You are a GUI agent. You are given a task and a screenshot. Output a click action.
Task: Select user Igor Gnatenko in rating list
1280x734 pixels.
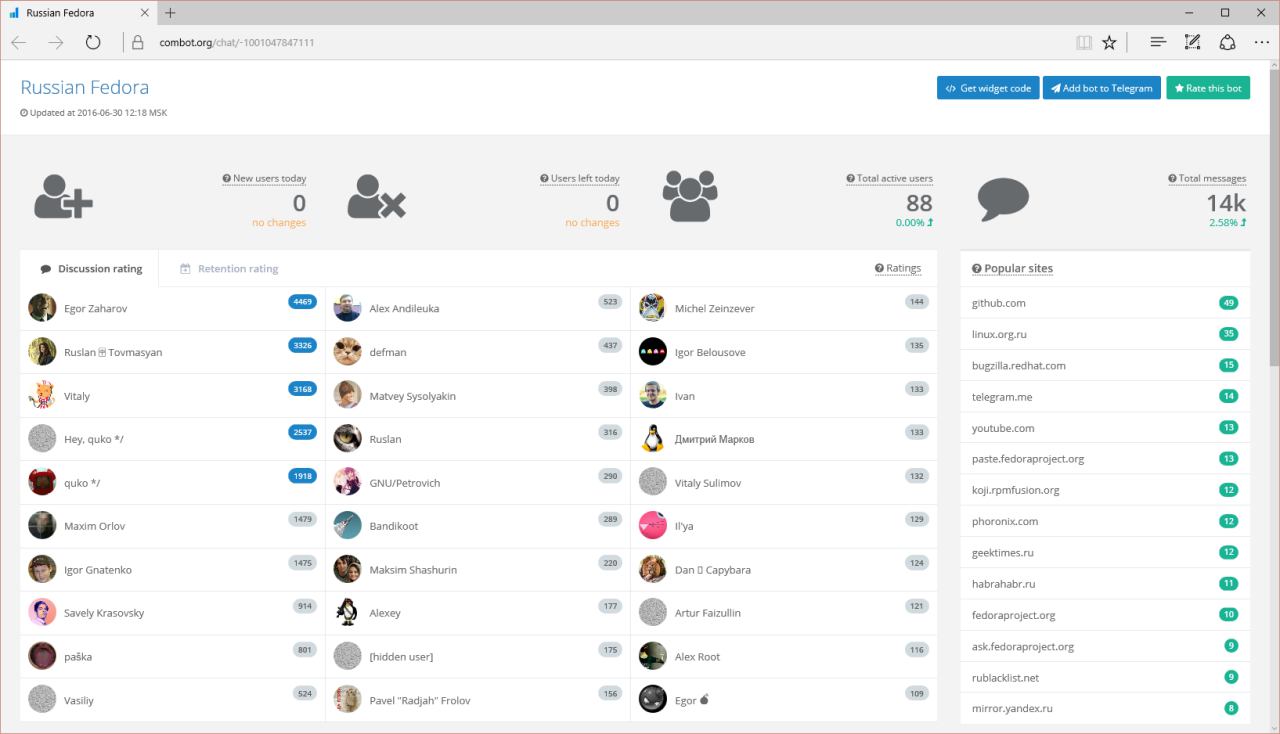pyautogui.click(x=173, y=570)
